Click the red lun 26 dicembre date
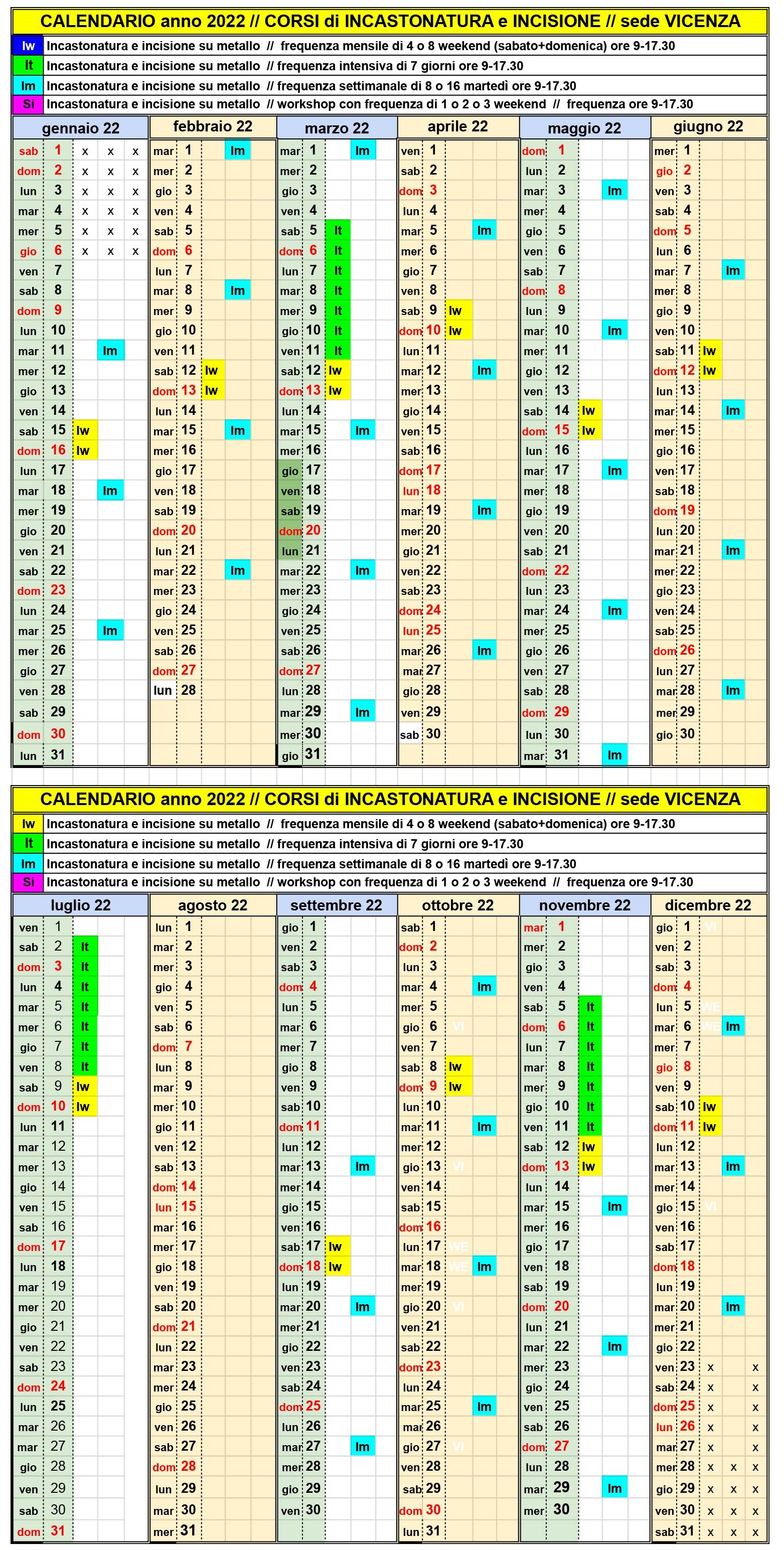Viewport: 784px width, 1550px height. click(x=675, y=1426)
